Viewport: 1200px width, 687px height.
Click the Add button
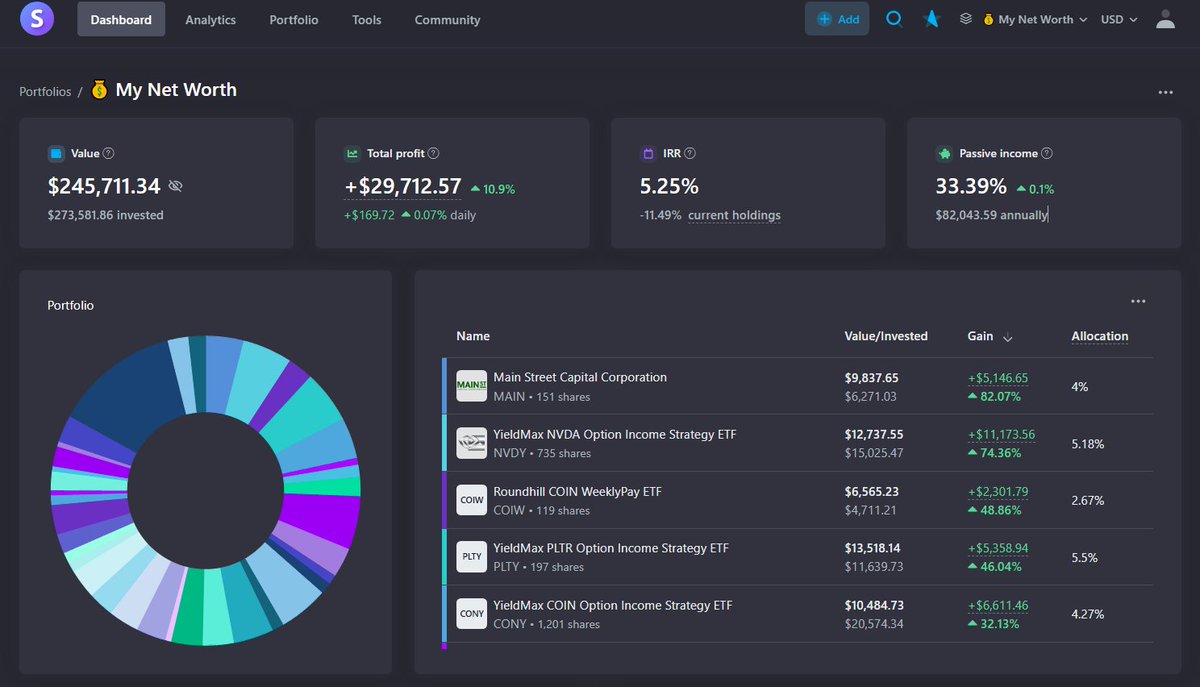pyautogui.click(x=837, y=19)
